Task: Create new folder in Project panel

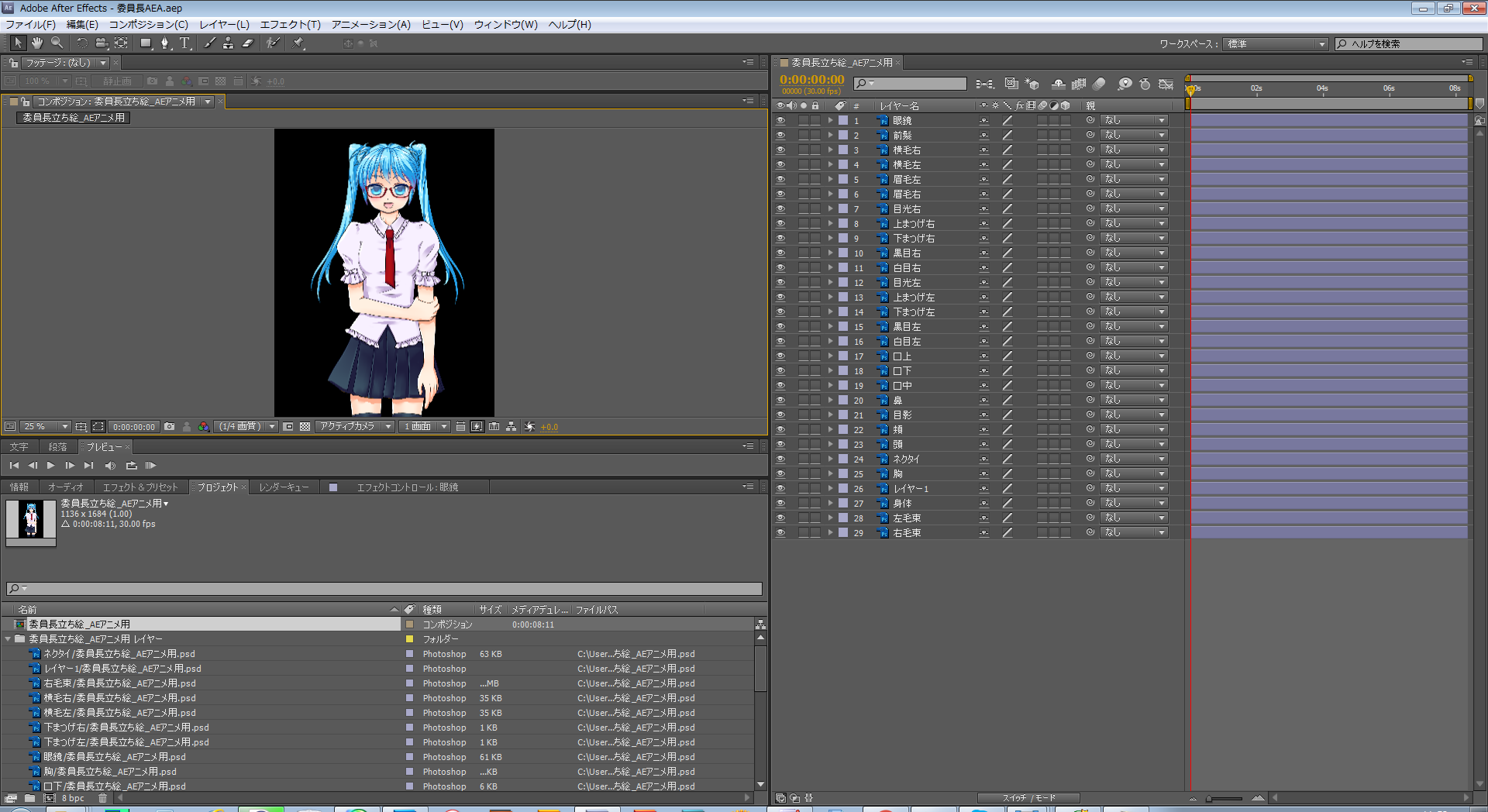Action: 29,798
